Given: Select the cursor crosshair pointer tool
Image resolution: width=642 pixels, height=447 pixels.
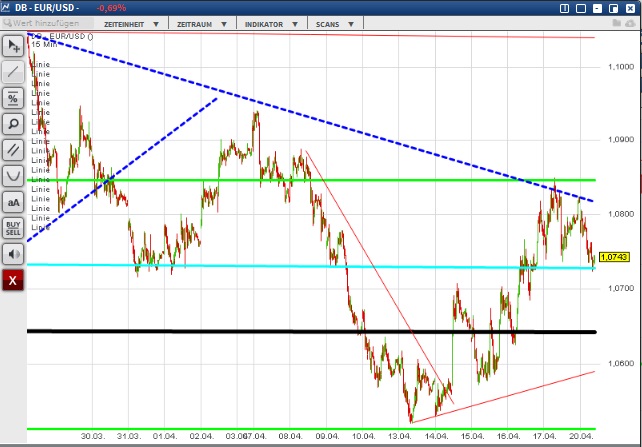Looking at the screenshot, I should pos(13,46).
